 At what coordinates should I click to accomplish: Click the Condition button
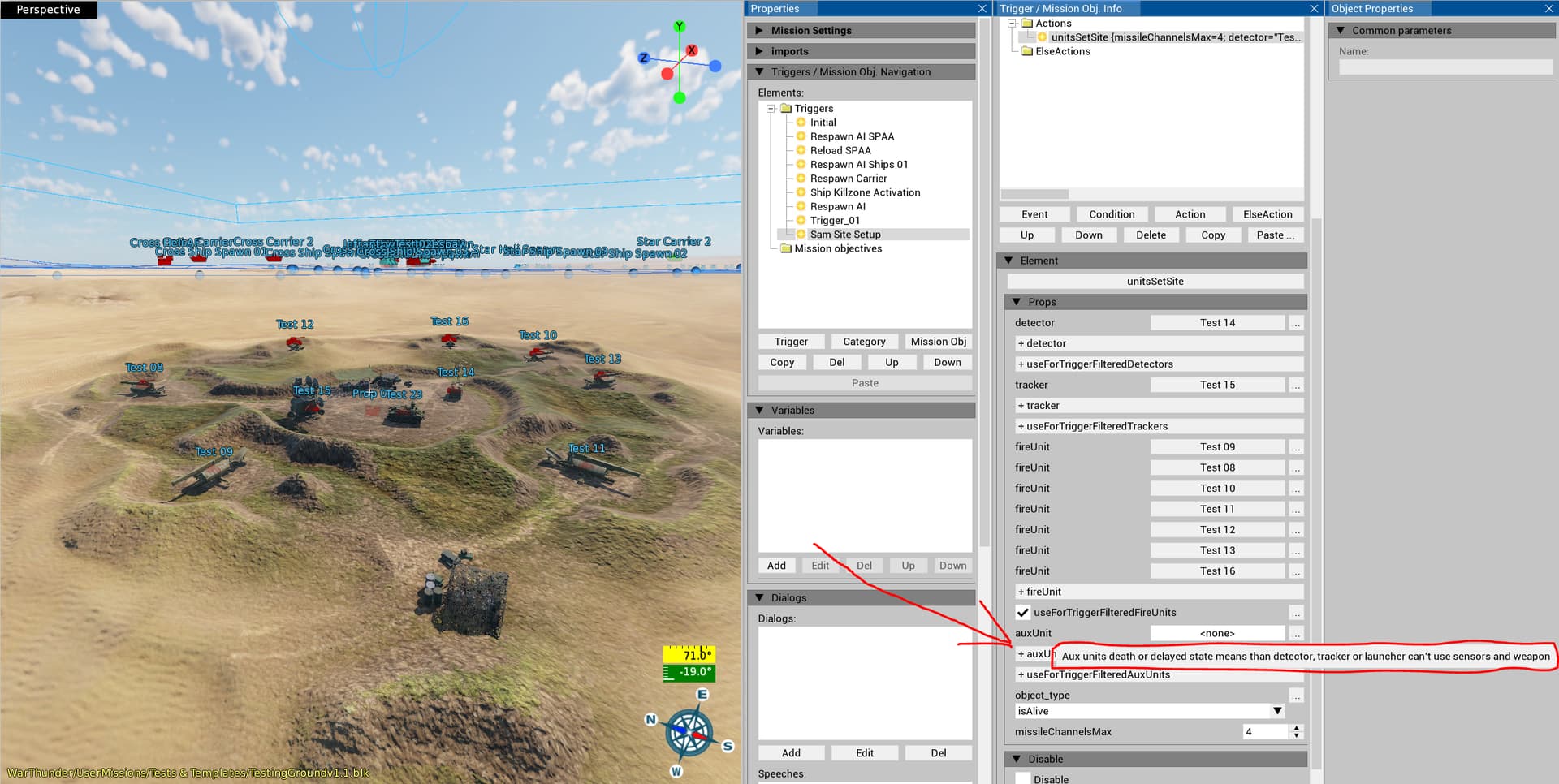[x=1112, y=214]
